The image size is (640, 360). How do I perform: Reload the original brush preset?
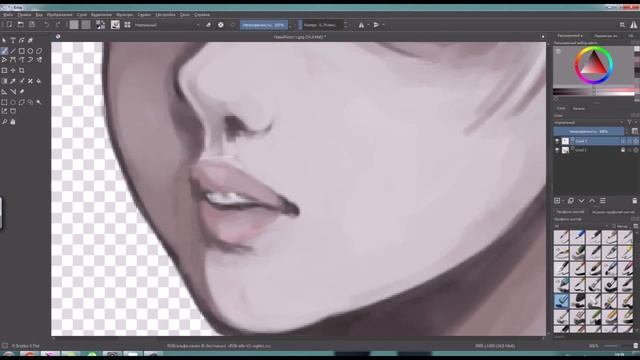coord(233,25)
